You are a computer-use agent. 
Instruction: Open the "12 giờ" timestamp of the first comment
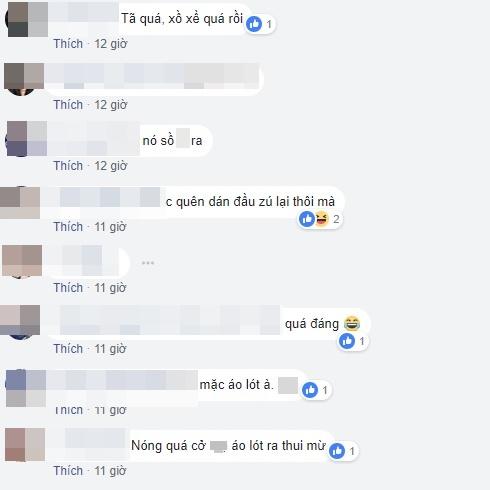[x=111, y=44]
